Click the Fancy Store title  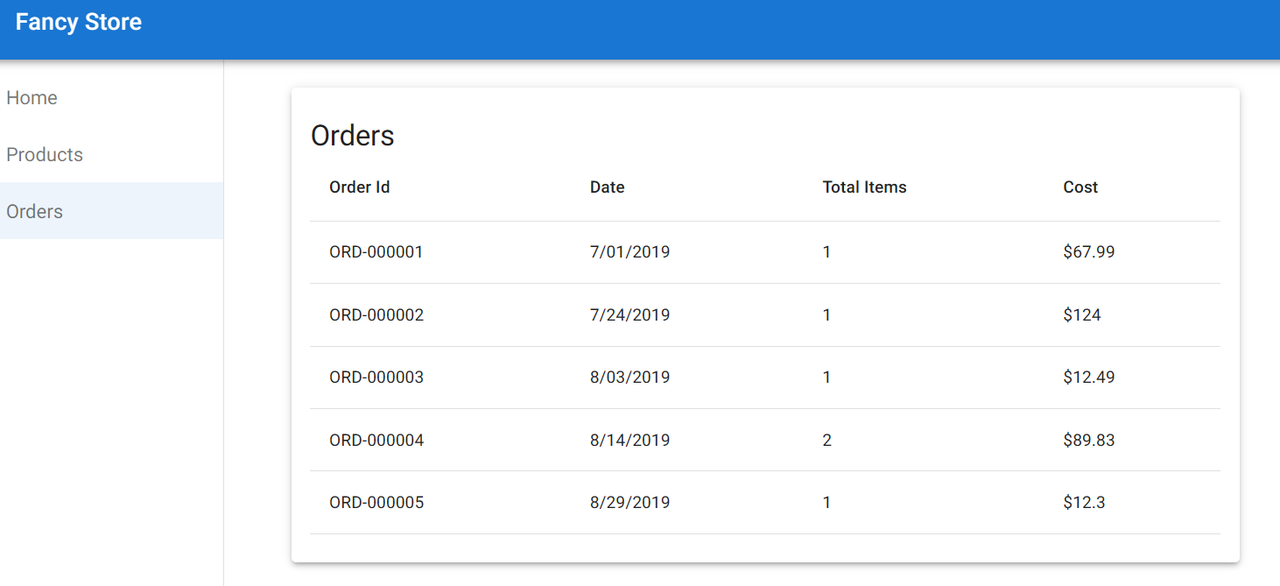click(79, 22)
